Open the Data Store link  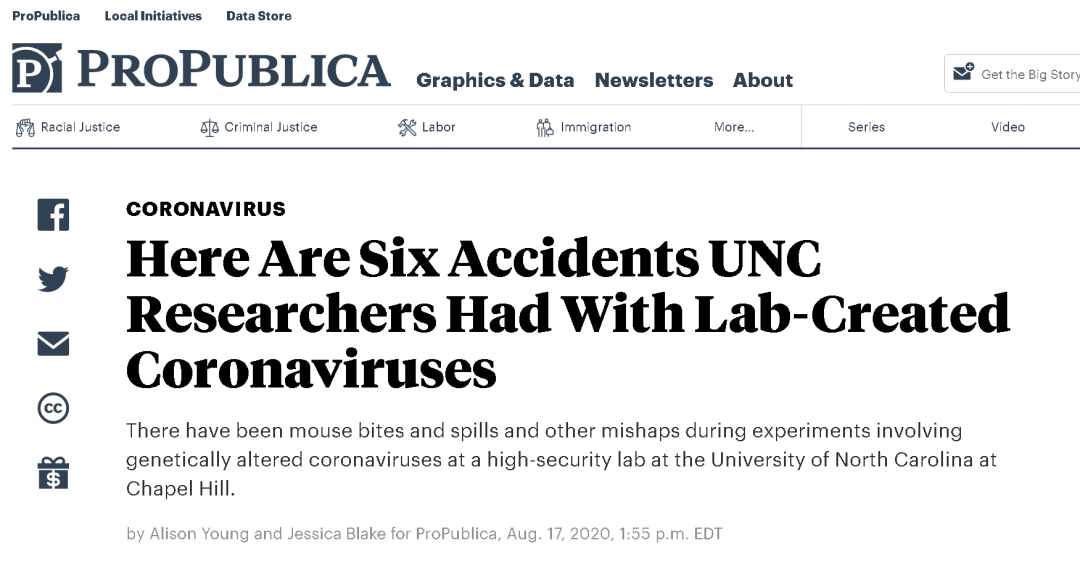[259, 16]
